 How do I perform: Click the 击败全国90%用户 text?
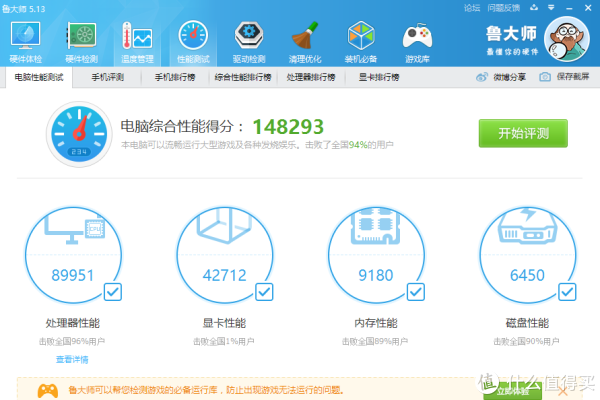tap(527, 341)
